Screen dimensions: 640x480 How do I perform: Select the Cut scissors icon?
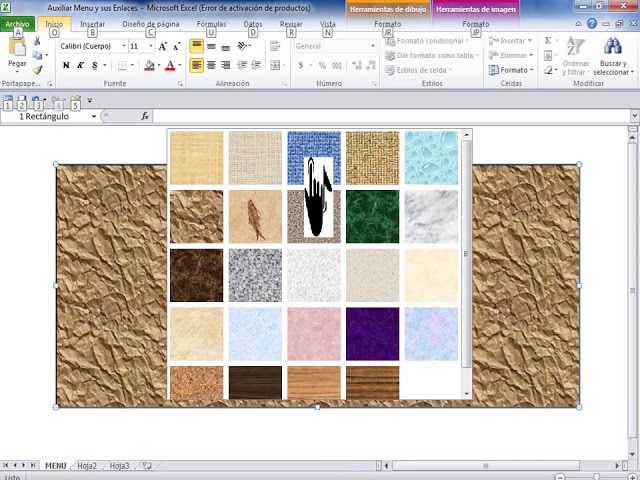(x=37, y=41)
